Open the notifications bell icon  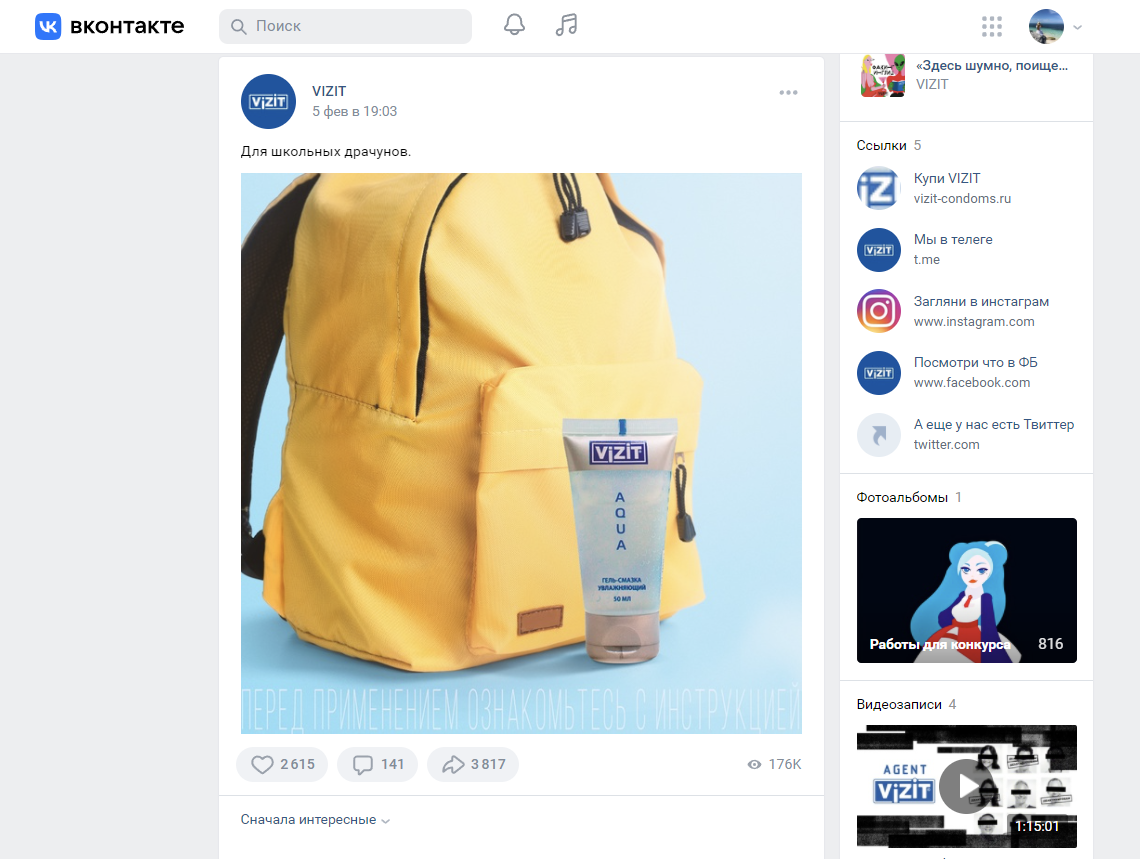(x=514, y=25)
